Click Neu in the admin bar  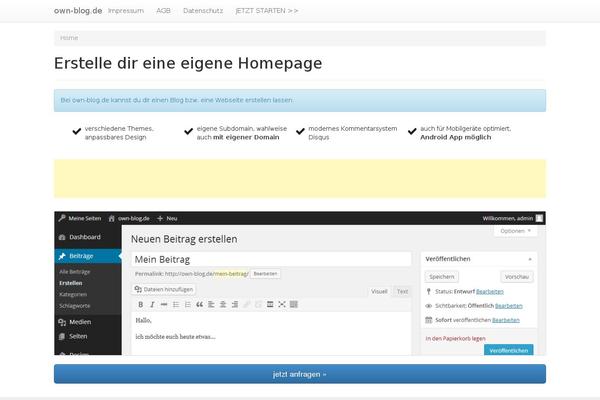pos(172,219)
